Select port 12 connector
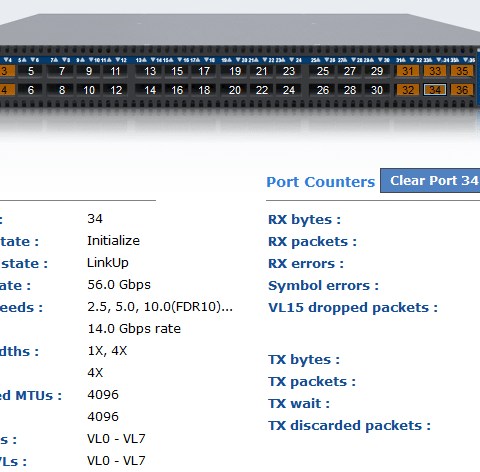Image resolution: width=480 pixels, height=472 pixels. pyautogui.click(x=115, y=90)
